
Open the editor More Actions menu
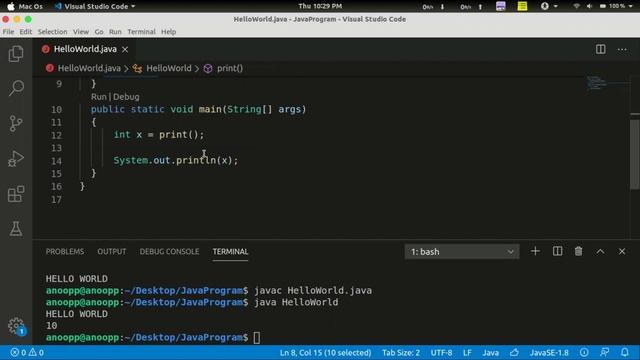[x=622, y=49]
